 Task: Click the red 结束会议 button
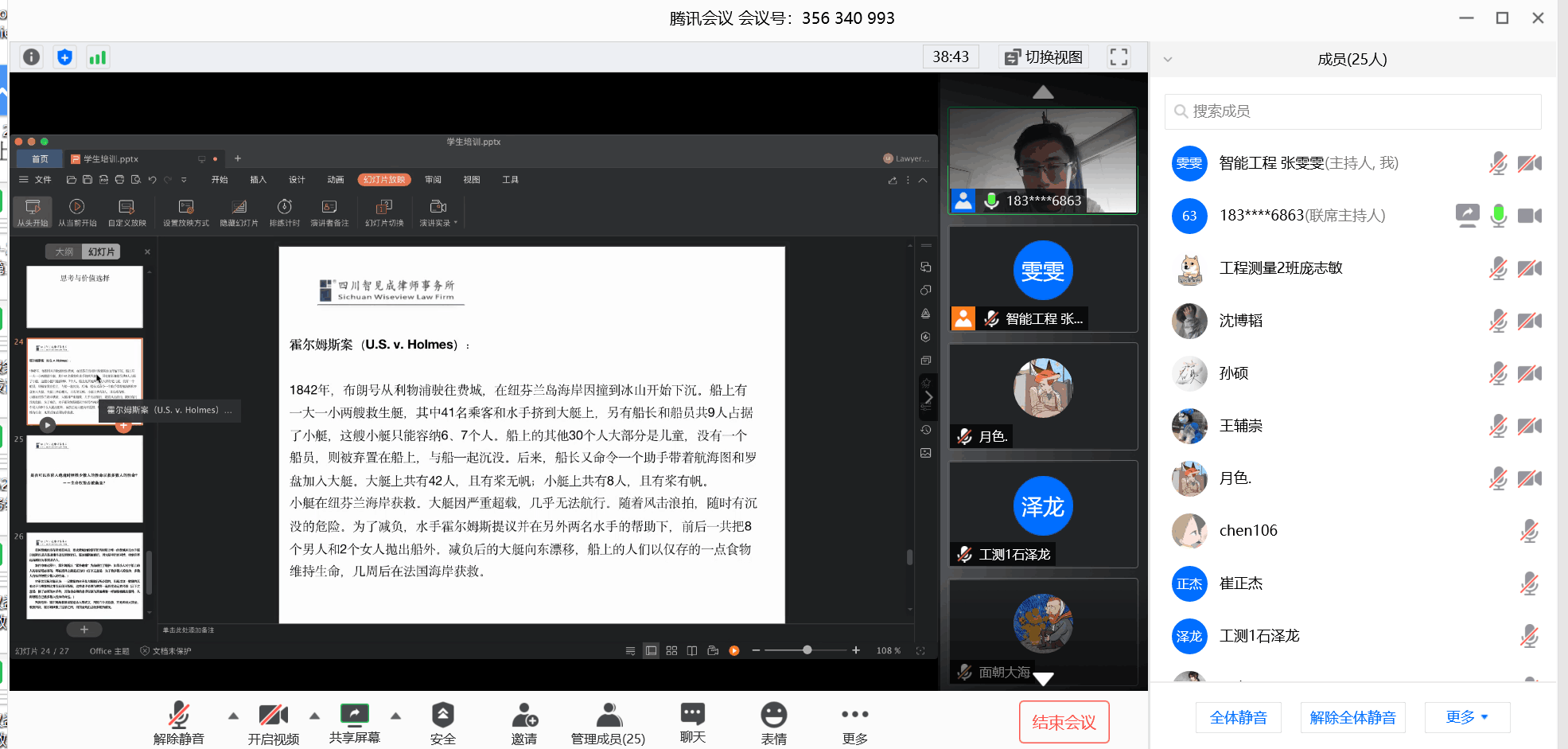coord(1064,722)
